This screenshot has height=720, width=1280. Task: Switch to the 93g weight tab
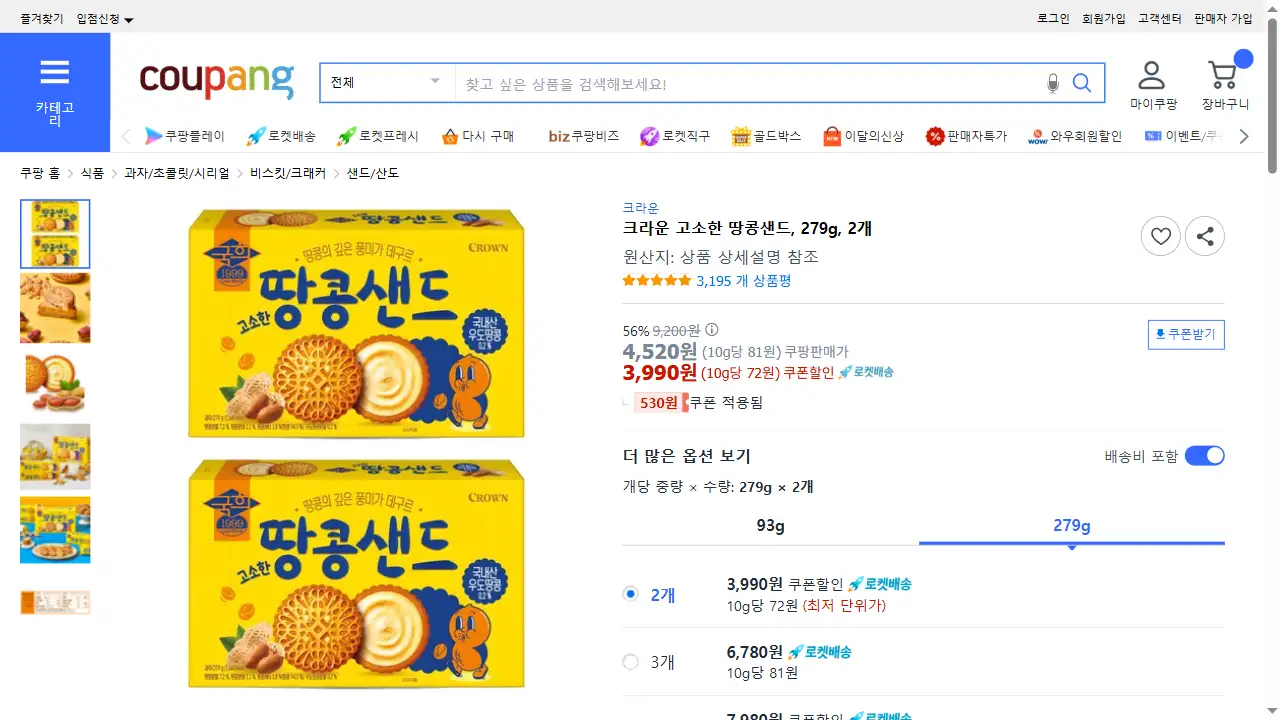[770, 526]
